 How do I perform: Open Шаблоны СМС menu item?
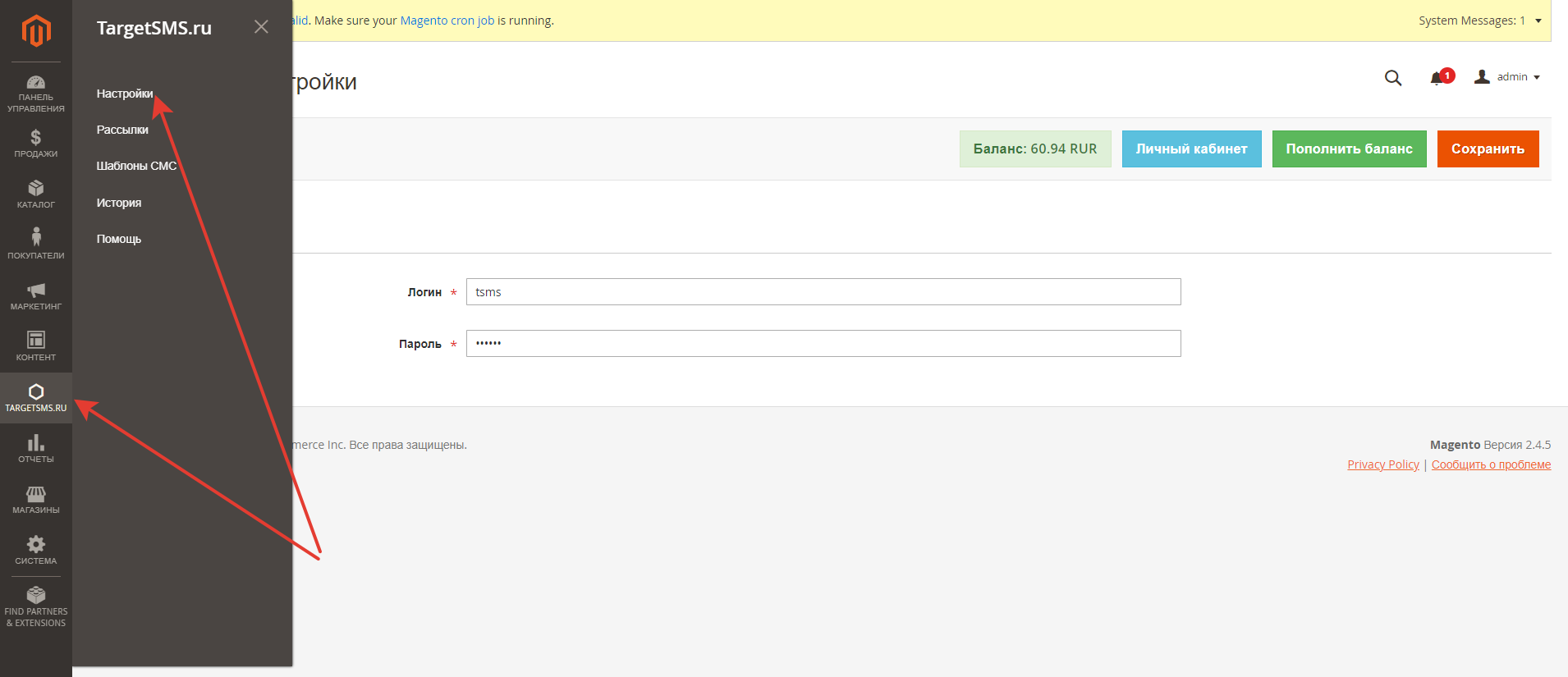(x=136, y=166)
